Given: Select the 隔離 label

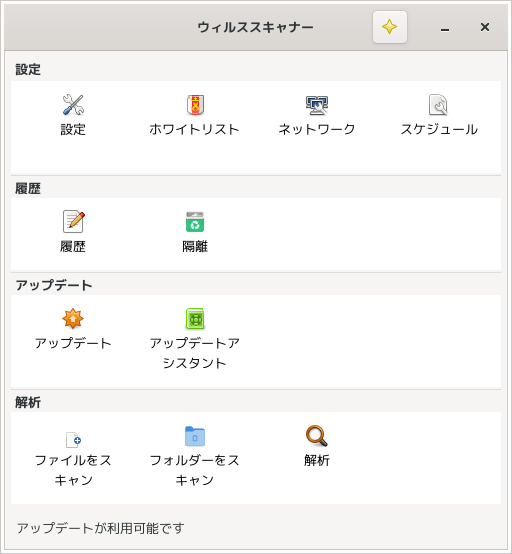Looking at the screenshot, I should point(195,246).
